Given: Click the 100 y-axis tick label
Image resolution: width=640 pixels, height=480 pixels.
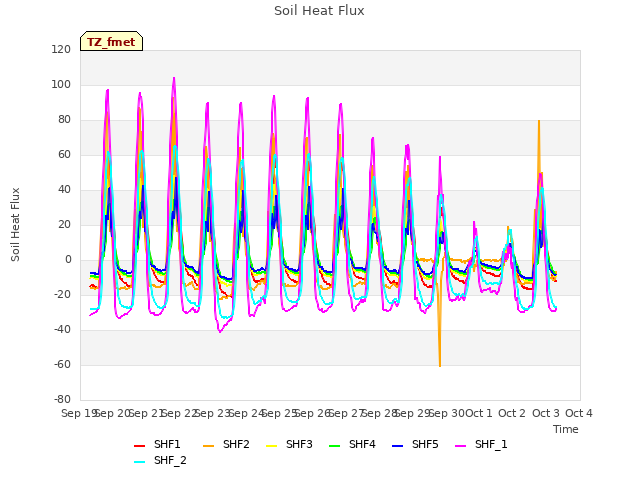Looking at the screenshot, I should tap(61, 84).
